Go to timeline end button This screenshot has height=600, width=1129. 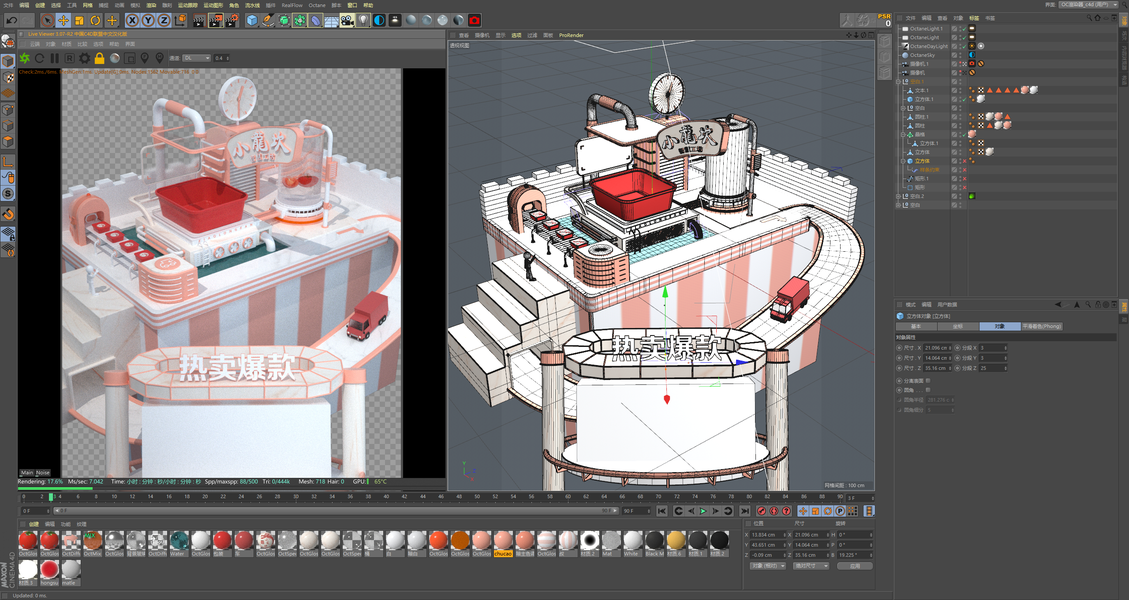point(745,511)
